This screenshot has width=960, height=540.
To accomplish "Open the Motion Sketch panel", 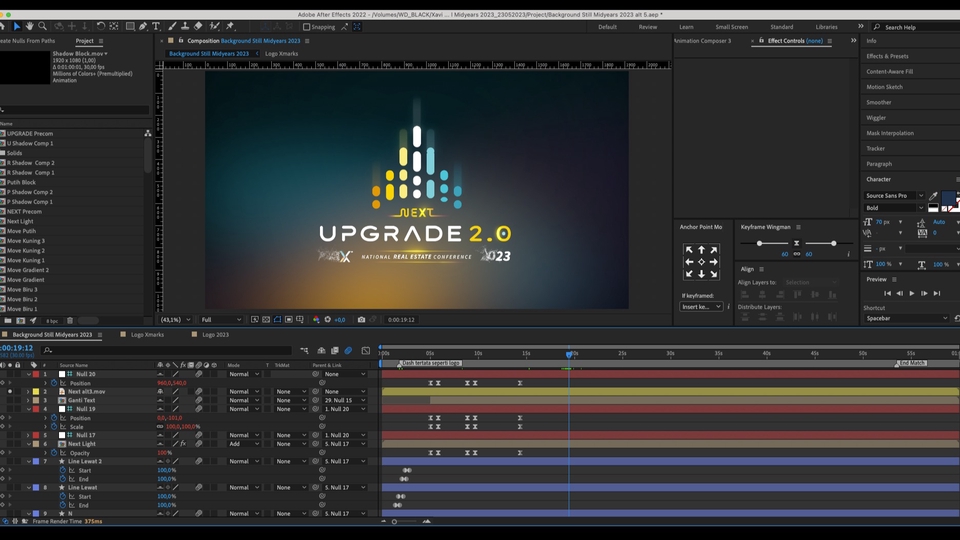I will click(884, 87).
